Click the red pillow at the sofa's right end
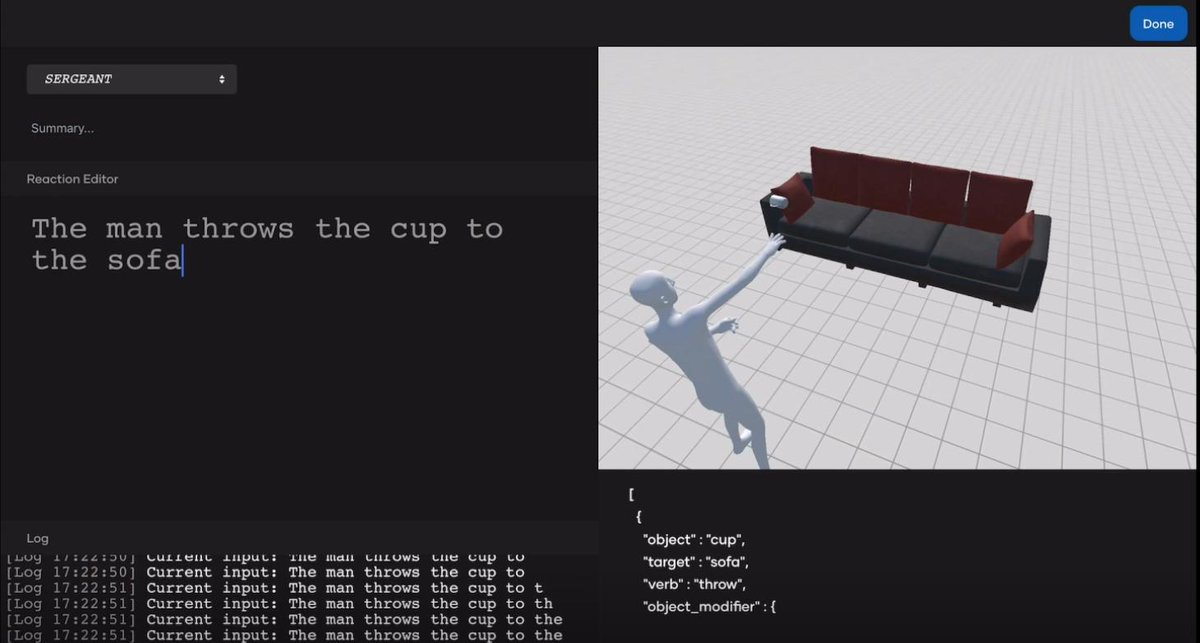 [x=1016, y=239]
